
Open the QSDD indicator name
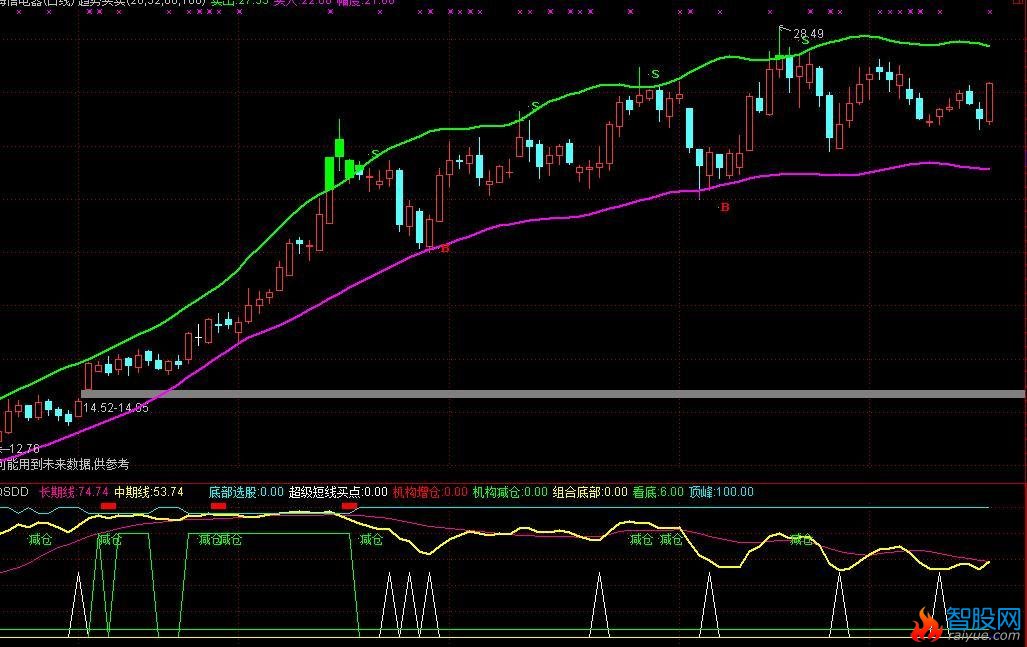[14, 492]
